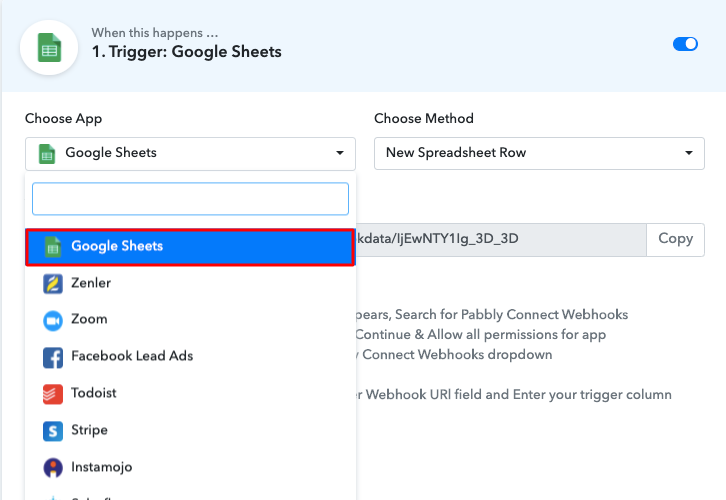This screenshot has height=500, width=726.
Task: Click the Todoist red icon
Action: (53, 394)
